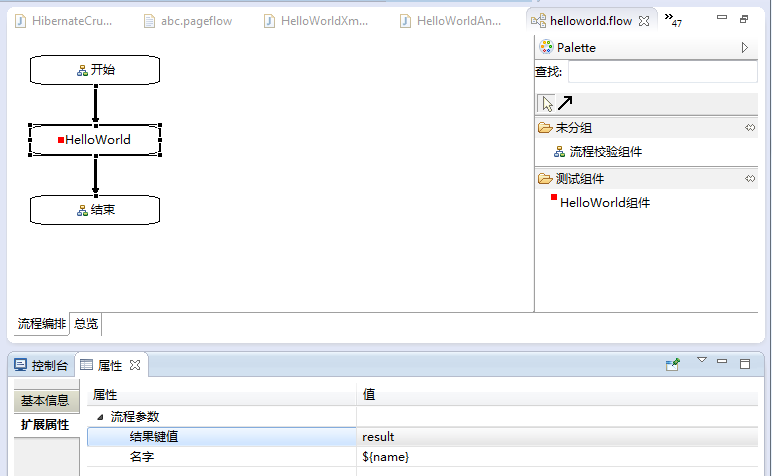Click the red square on HelloWorld node
The width and height of the screenshot is (772, 476).
(x=61, y=140)
